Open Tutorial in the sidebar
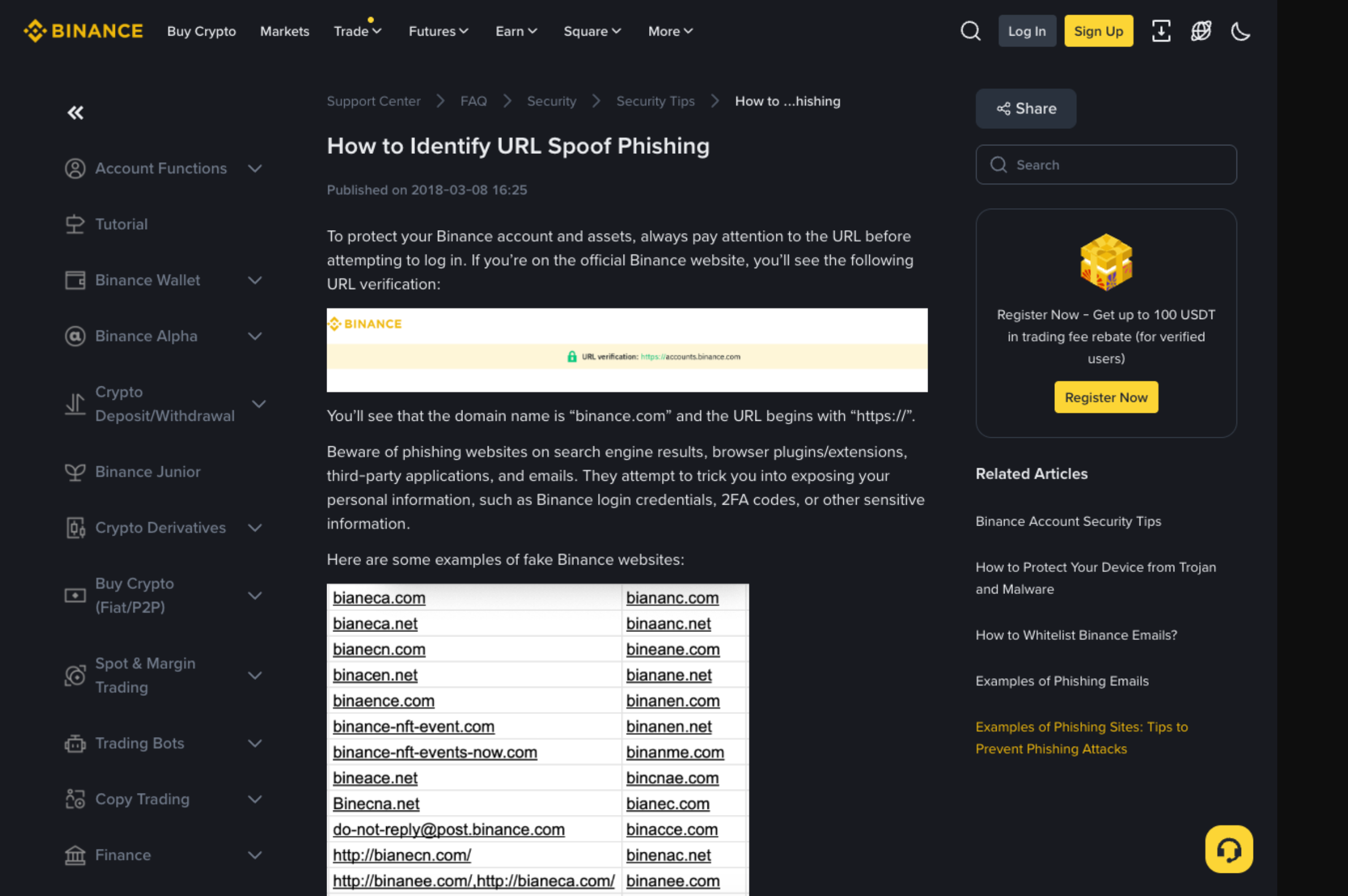This screenshot has height=896, width=1348. point(121,224)
